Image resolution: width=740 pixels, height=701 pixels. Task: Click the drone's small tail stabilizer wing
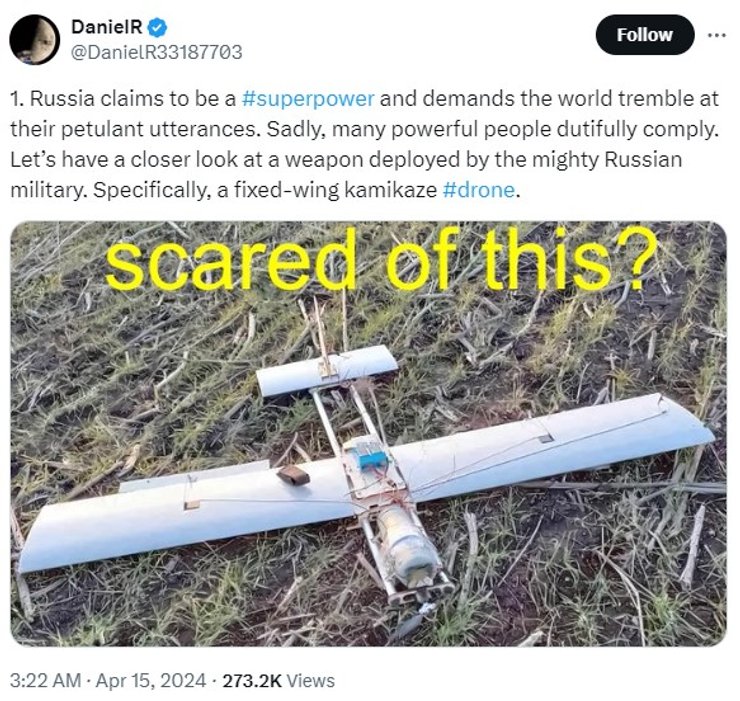pyautogui.click(x=326, y=369)
